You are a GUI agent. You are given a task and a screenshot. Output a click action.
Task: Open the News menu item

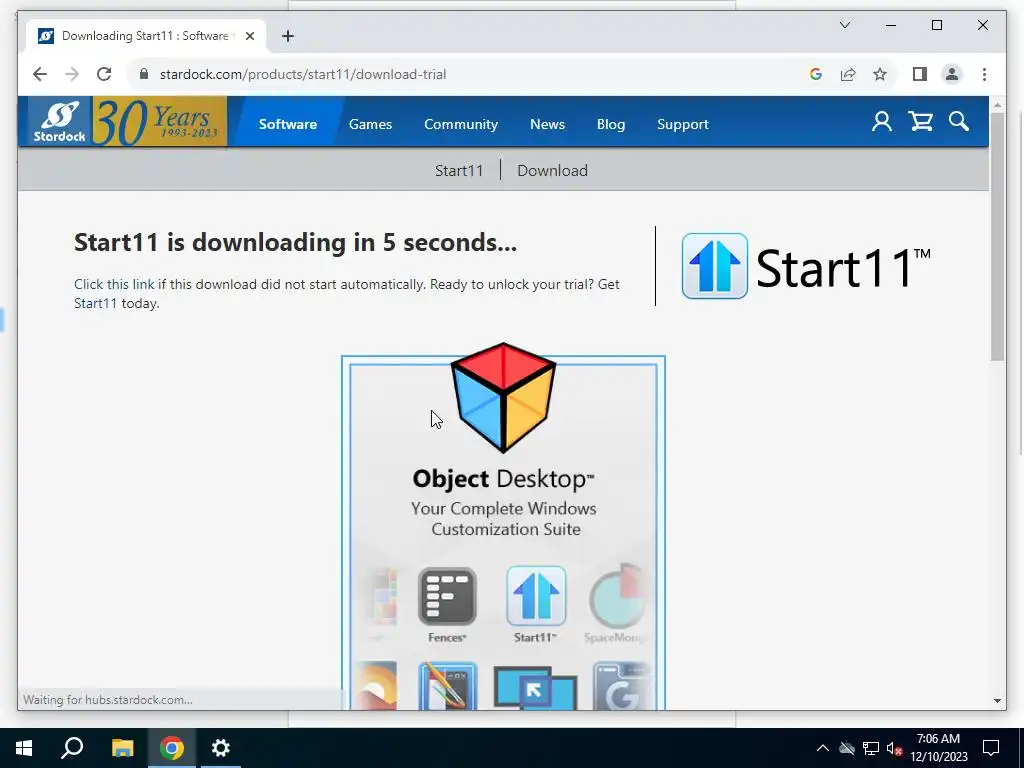pos(547,124)
